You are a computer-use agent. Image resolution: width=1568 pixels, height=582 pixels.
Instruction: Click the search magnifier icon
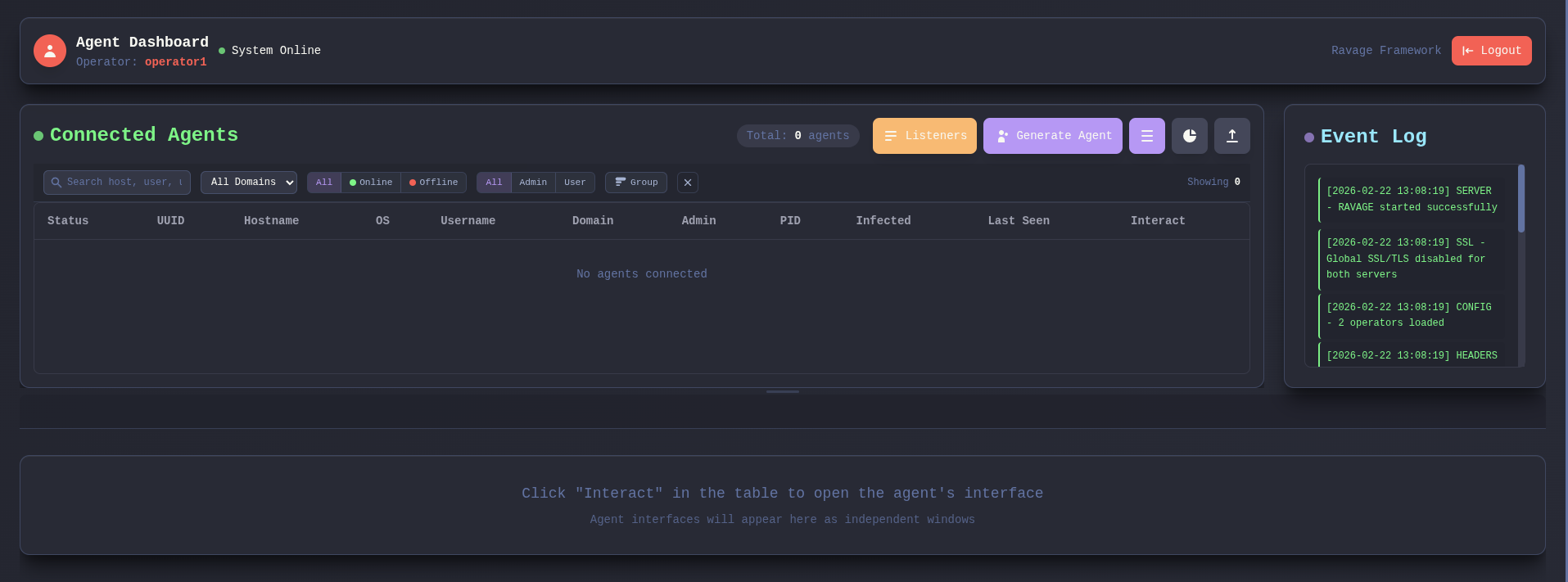(x=56, y=183)
